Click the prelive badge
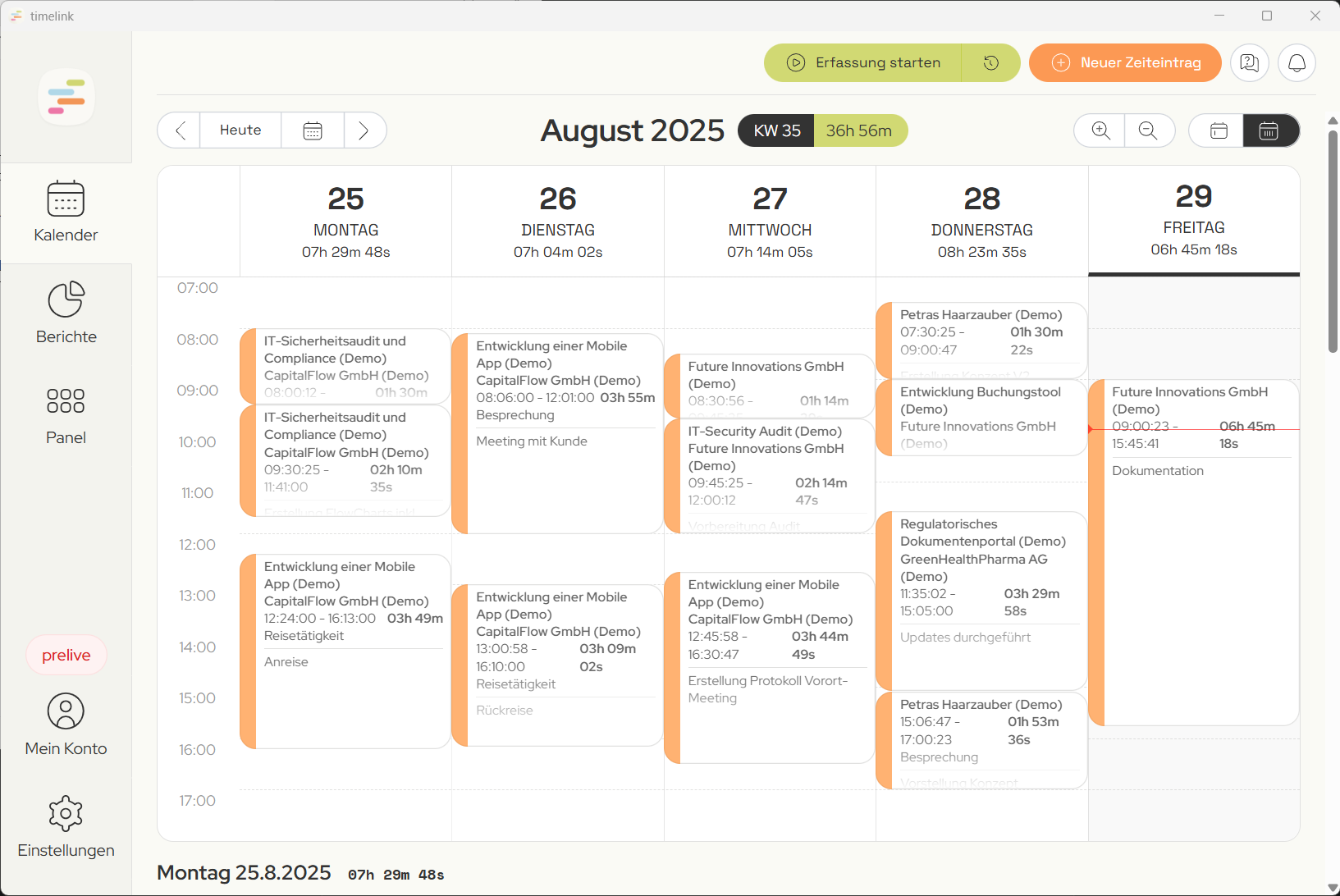This screenshot has height=896, width=1340. [66, 655]
